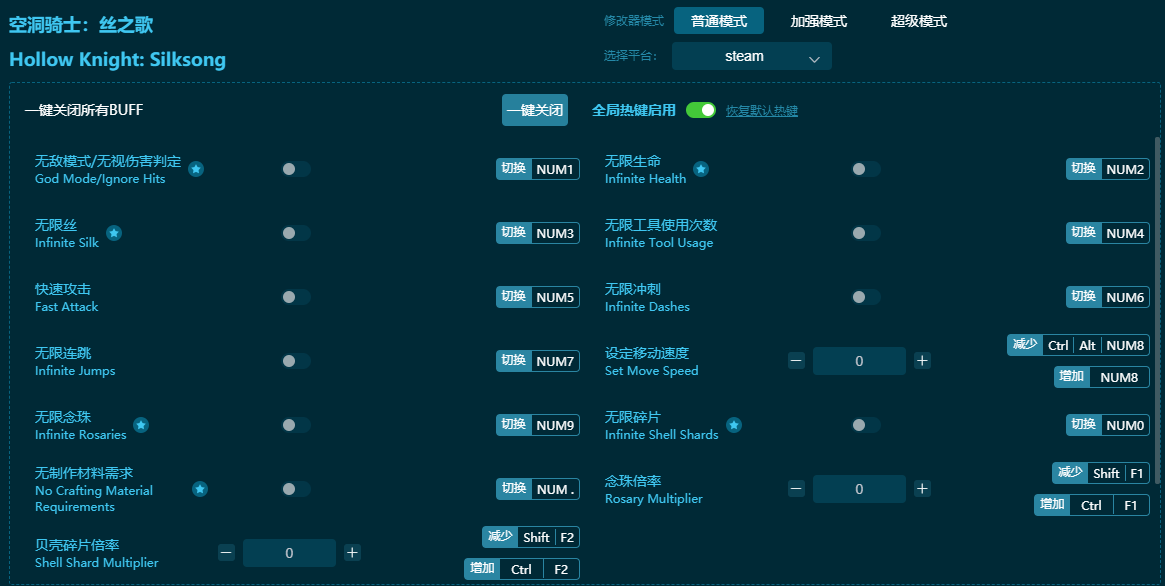
Task: Click star icon beside Infinite Rosaries
Action: (x=141, y=425)
